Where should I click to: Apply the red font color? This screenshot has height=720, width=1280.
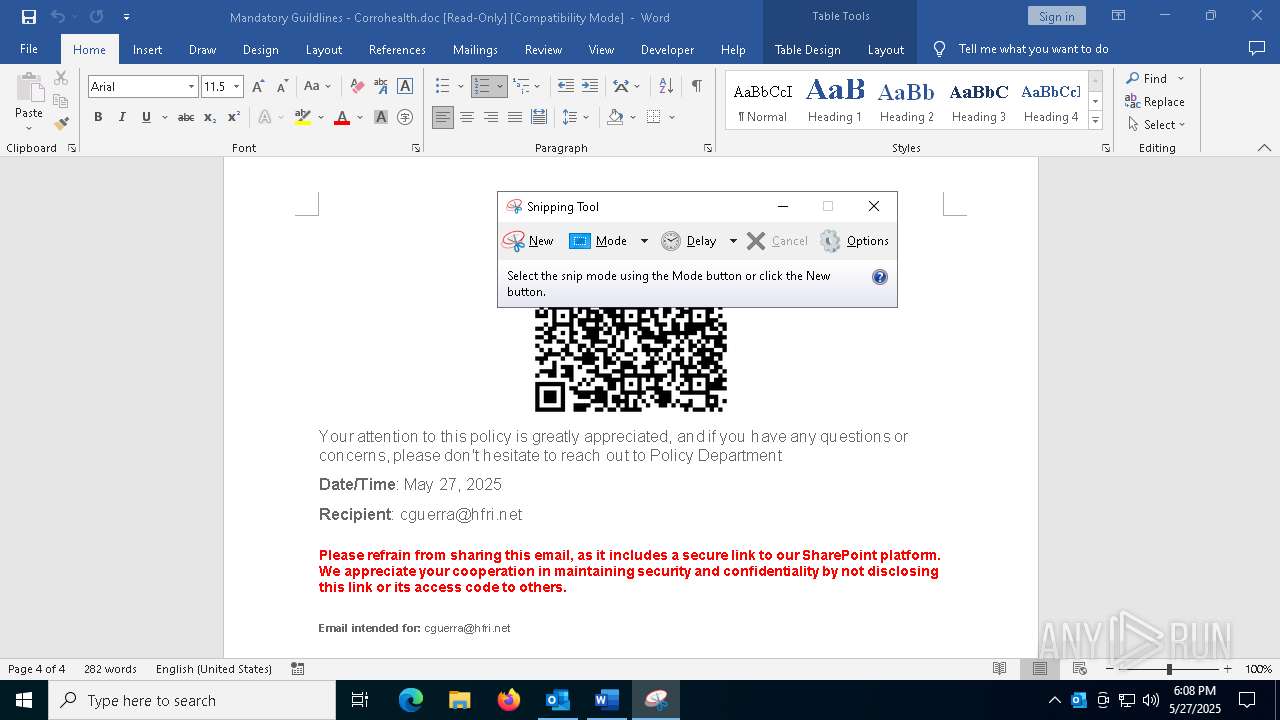coord(342,117)
